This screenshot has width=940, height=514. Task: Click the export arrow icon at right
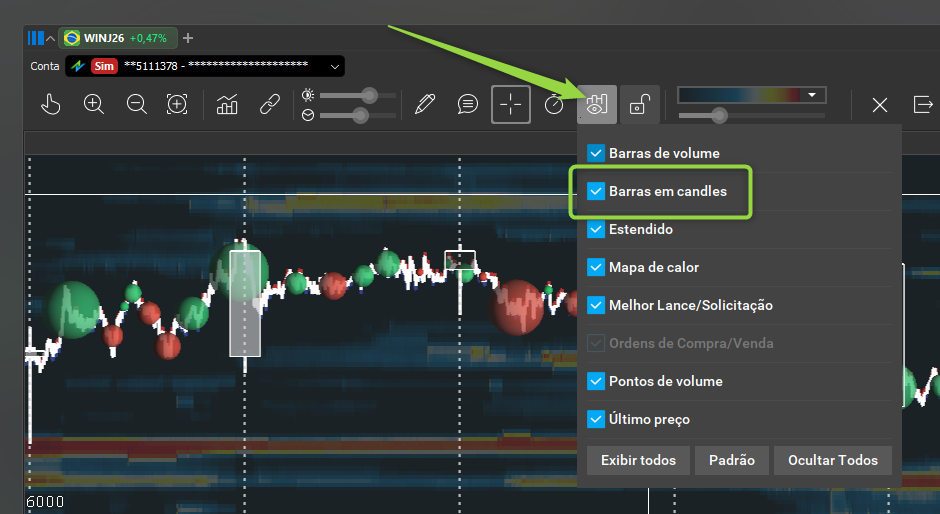(x=923, y=104)
